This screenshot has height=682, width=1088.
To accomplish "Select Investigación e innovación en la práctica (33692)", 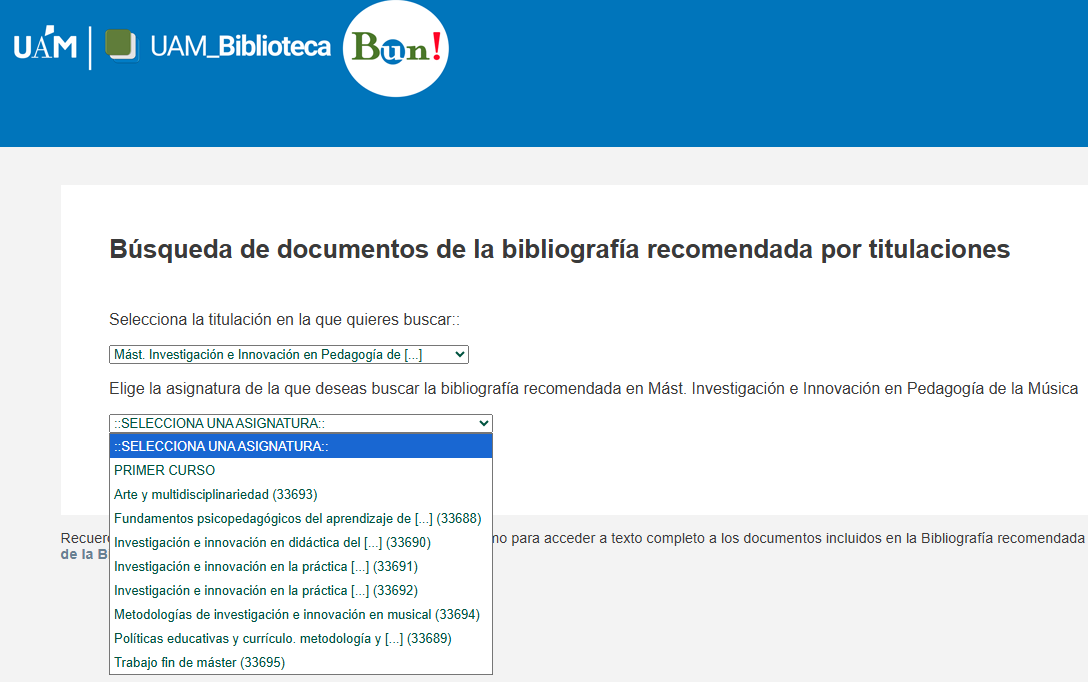I will coord(266,590).
